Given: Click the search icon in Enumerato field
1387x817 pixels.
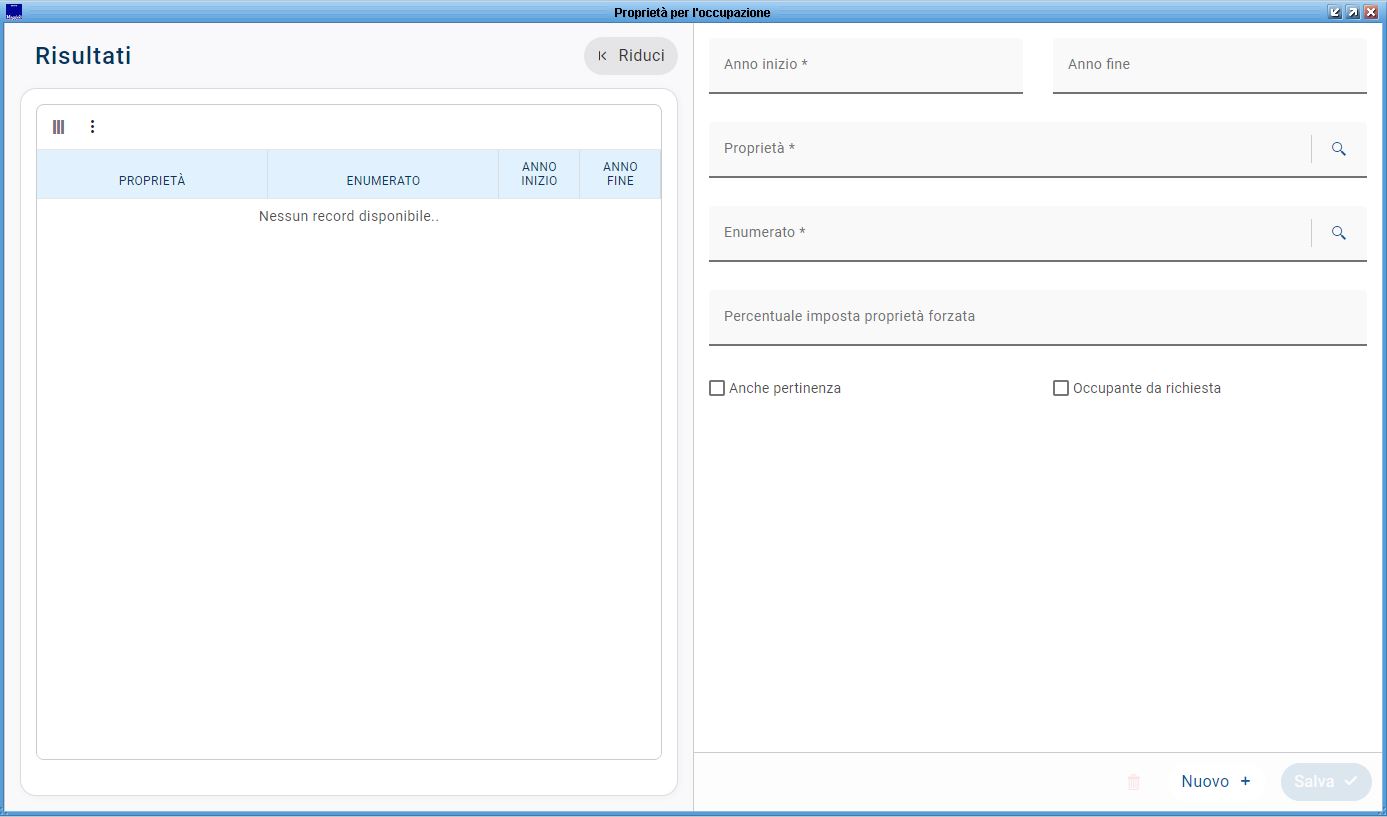Looking at the screenshot, I should tap(1338, 233).
